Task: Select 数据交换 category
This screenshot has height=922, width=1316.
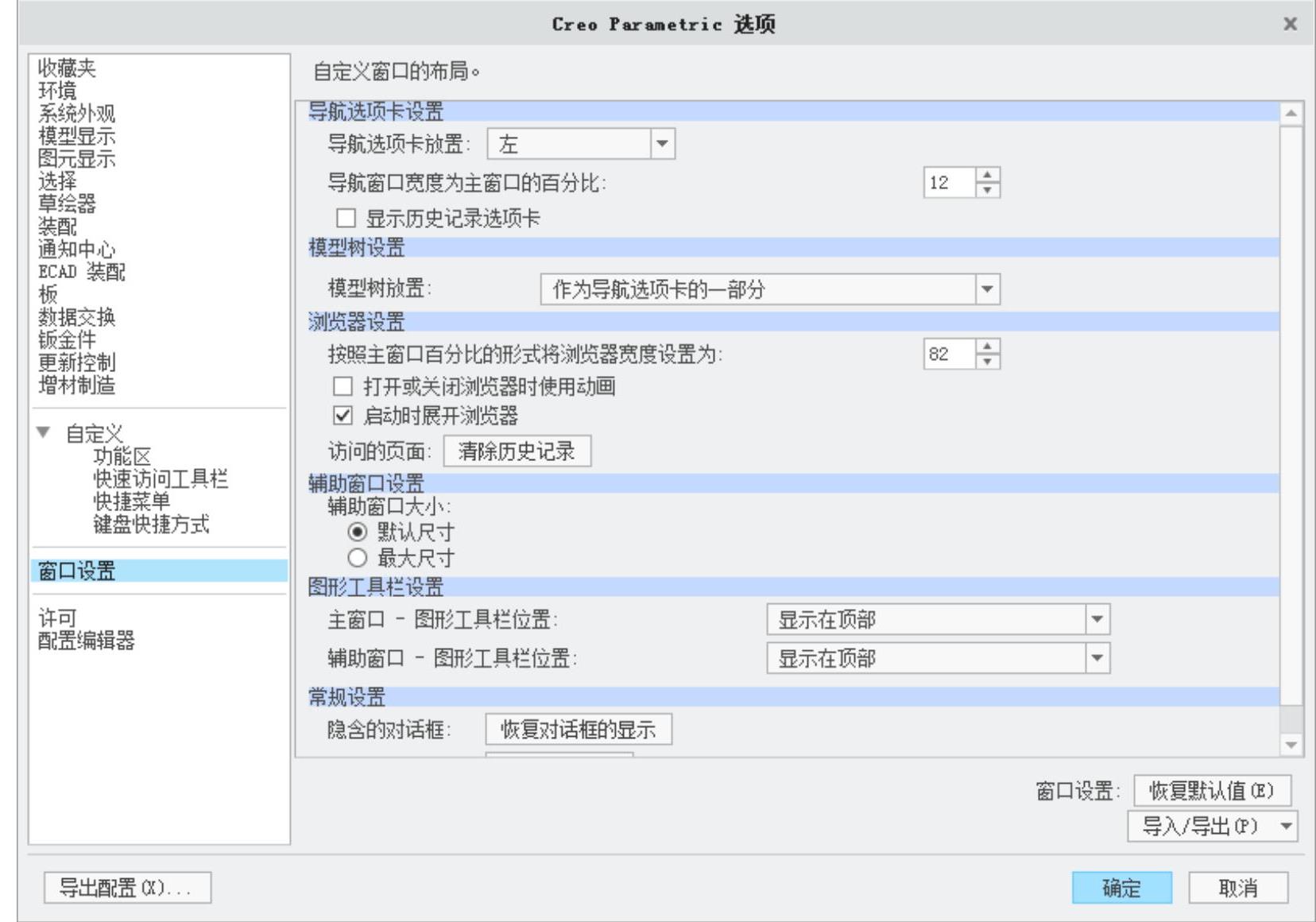Action: click(76, 317)
